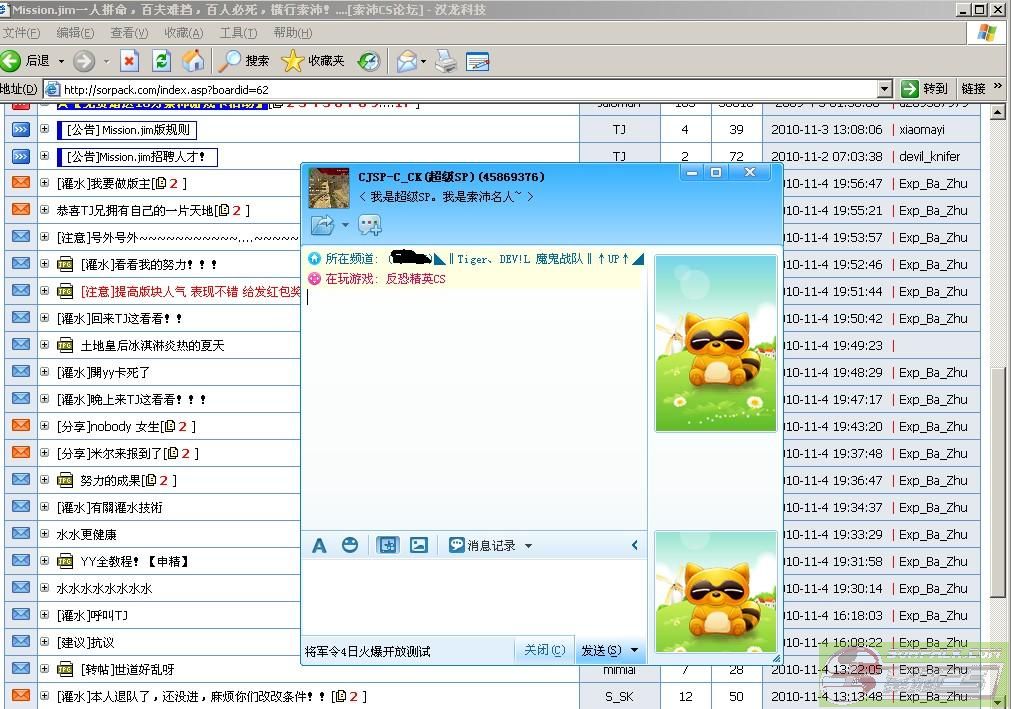Expand the address bar dropdown
The width and height of the screenshot is (1011, 709).
(884, 89)
